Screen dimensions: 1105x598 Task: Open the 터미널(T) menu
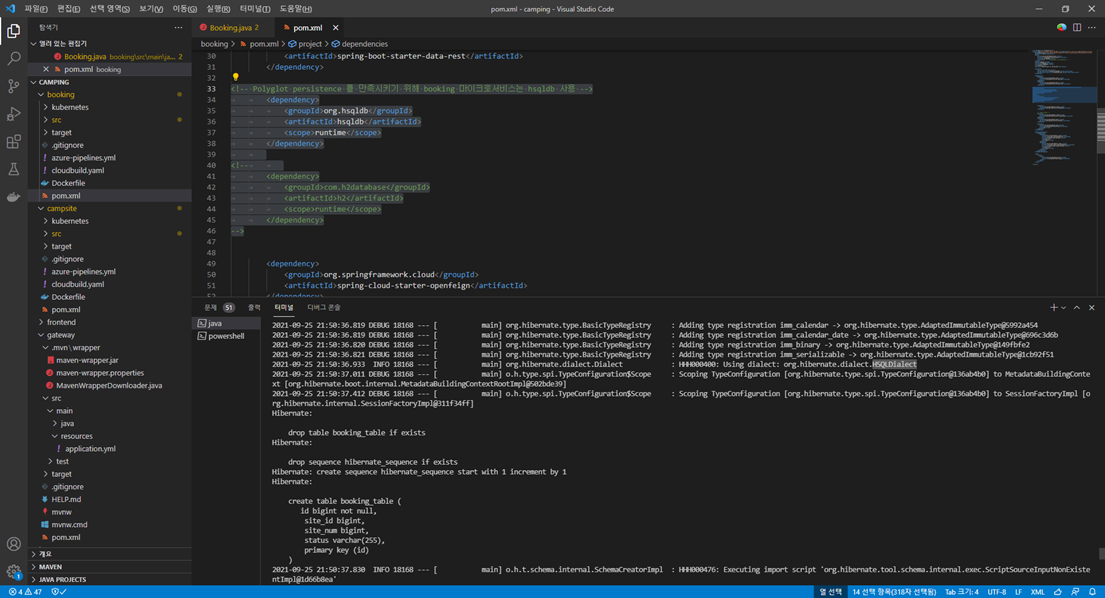254,8
